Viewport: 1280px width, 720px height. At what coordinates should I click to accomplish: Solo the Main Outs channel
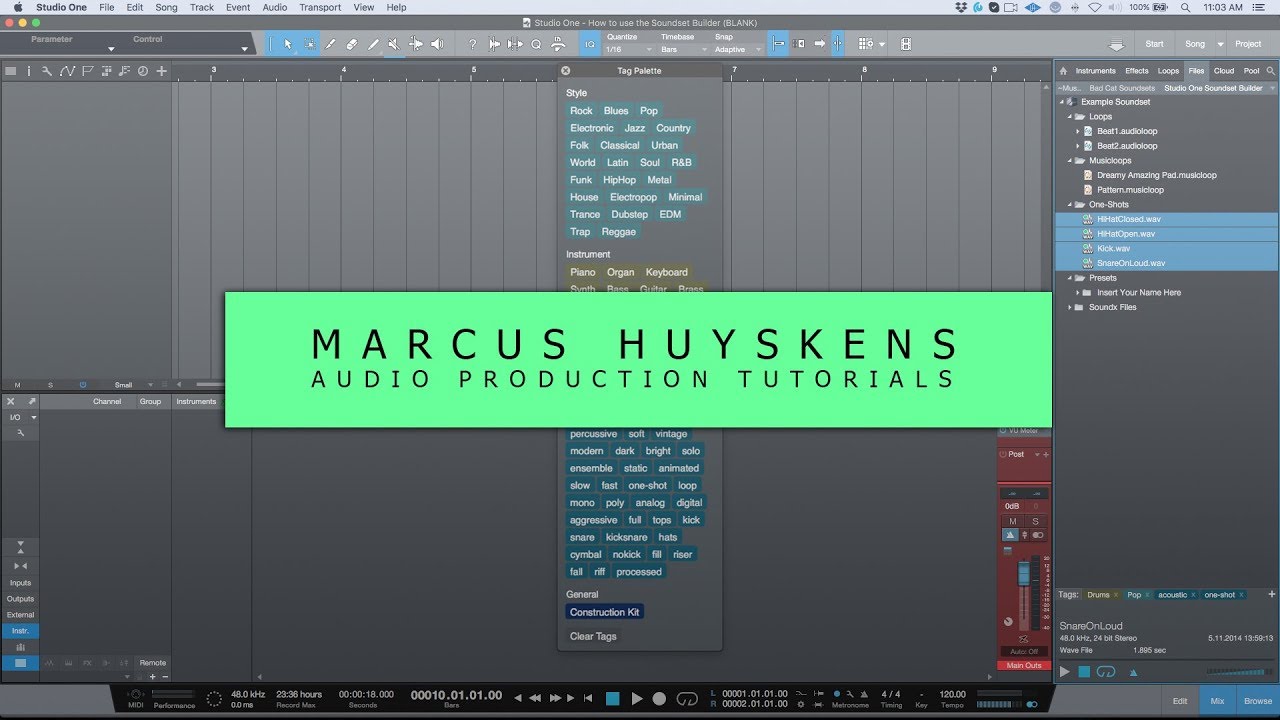(x=1035, y=522)
